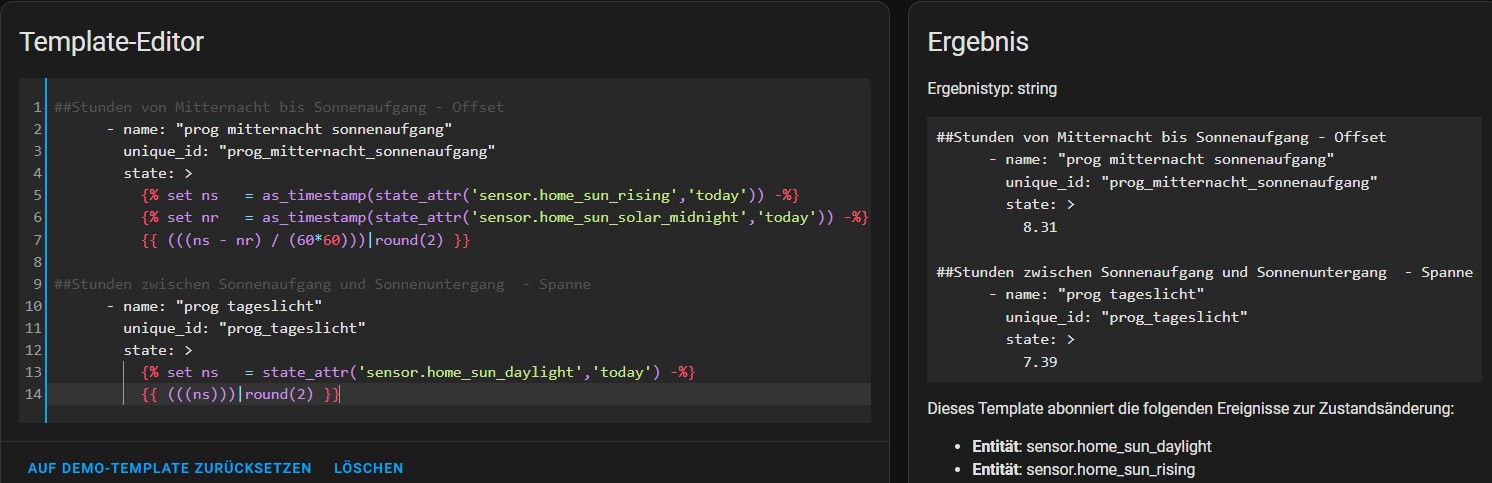Click the Template-Editor heading
The image size is (1492, 483).
click(111, 42)
